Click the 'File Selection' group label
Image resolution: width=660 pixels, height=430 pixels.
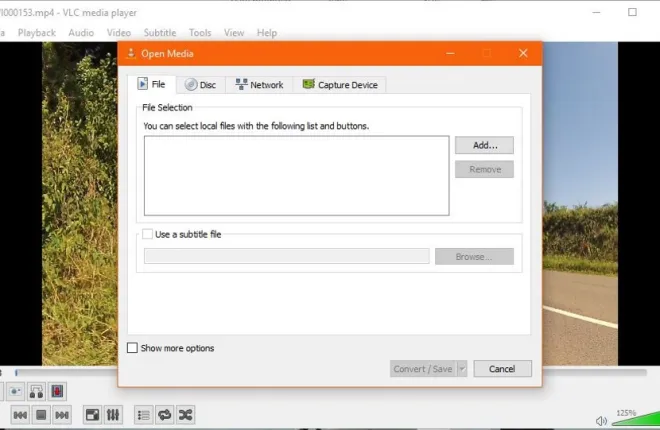167,107
